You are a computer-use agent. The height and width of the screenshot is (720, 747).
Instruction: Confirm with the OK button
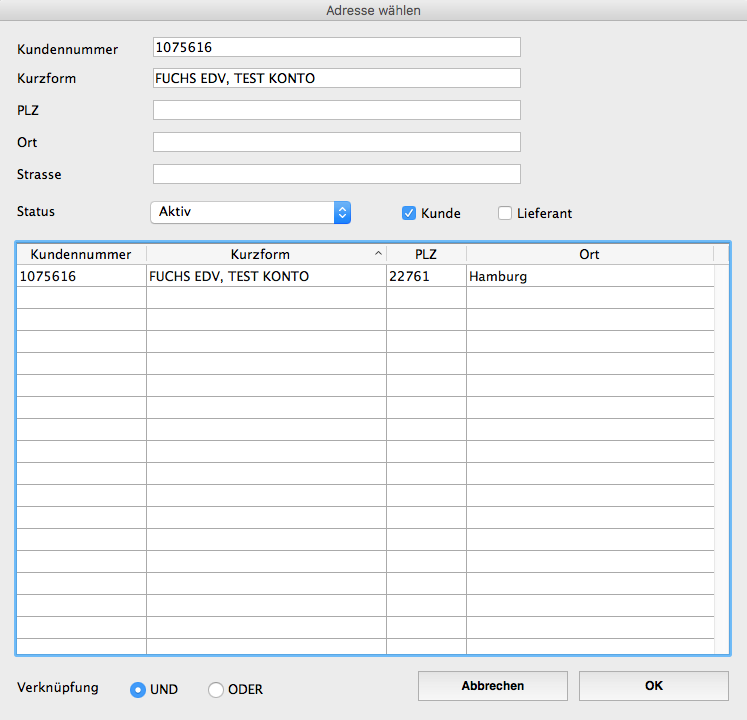point(653,686)
